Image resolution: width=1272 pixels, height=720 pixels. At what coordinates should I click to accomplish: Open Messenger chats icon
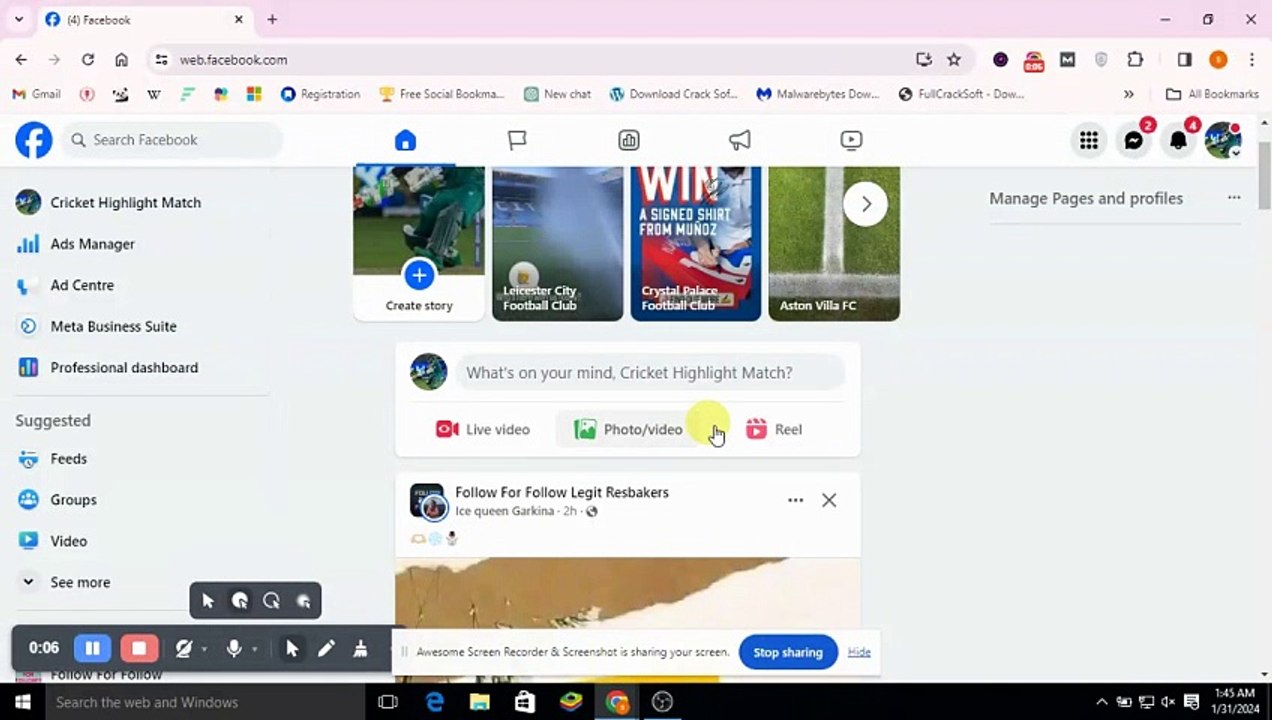coord(1133,141)
